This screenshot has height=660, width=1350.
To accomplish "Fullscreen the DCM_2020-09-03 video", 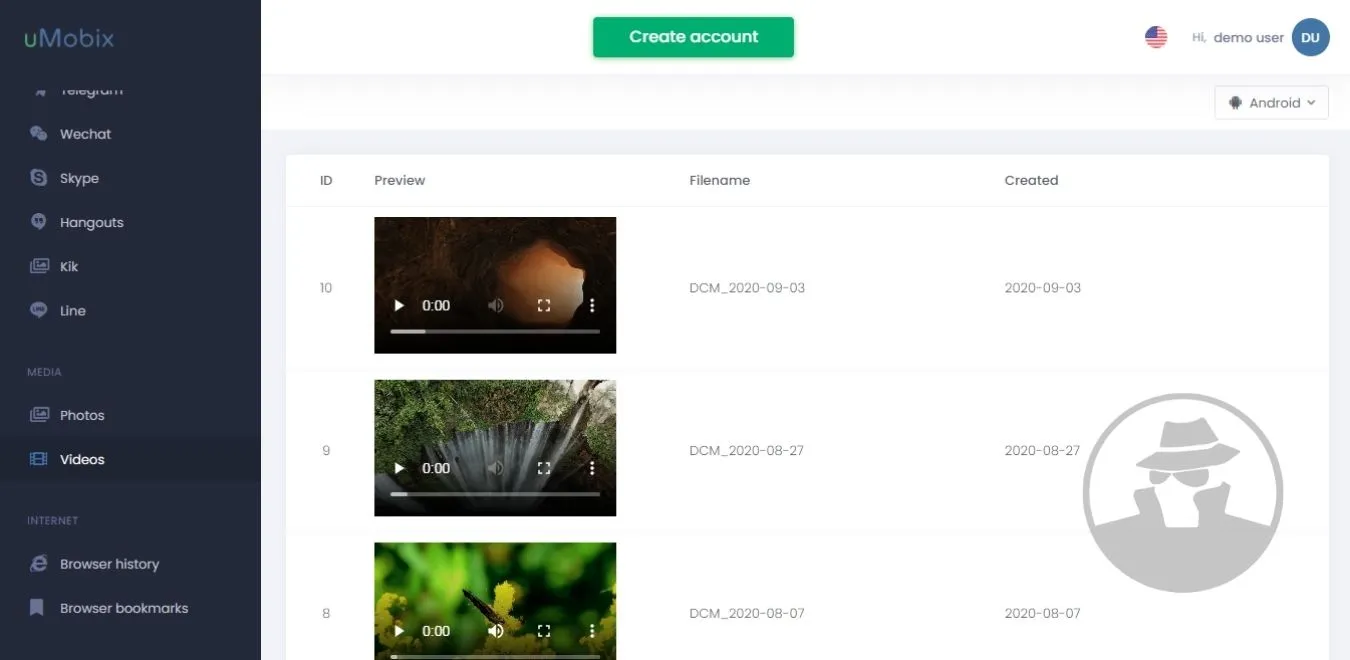I will (544, 306).
